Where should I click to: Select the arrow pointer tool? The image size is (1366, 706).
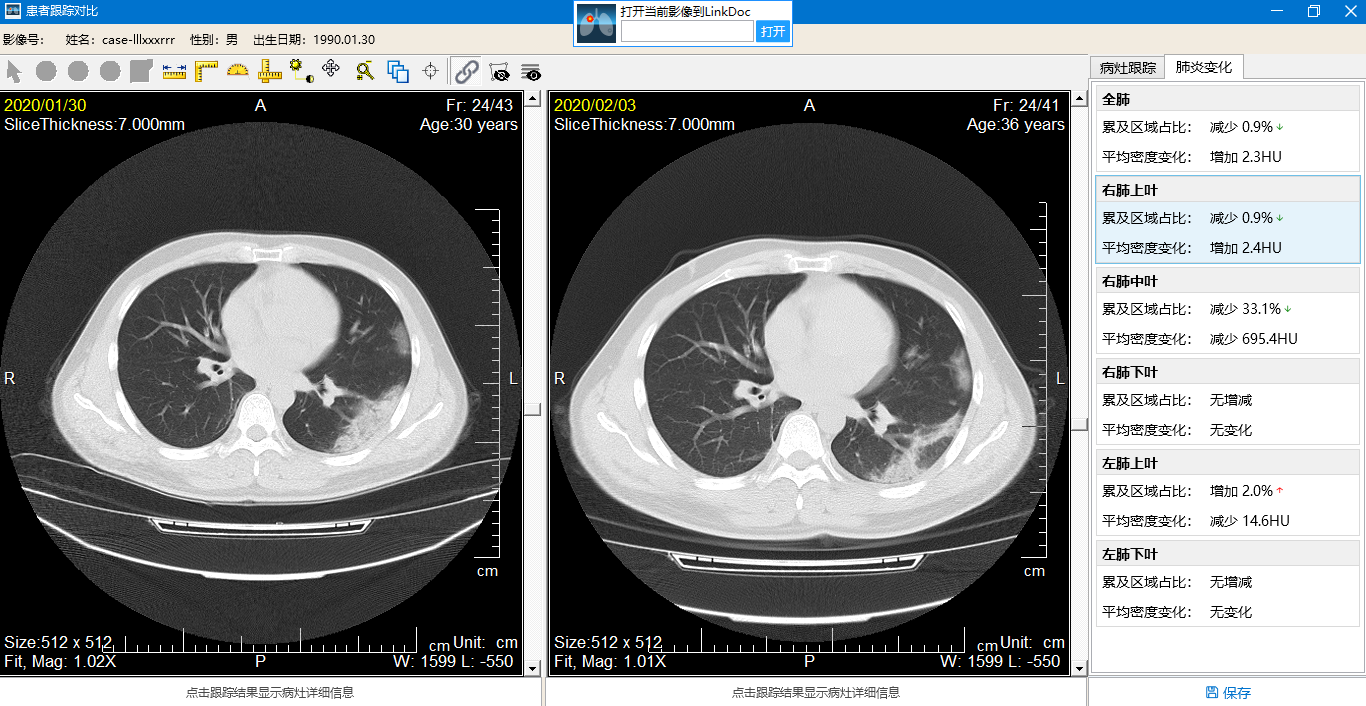pyautogui.click(x=14, y=72)
